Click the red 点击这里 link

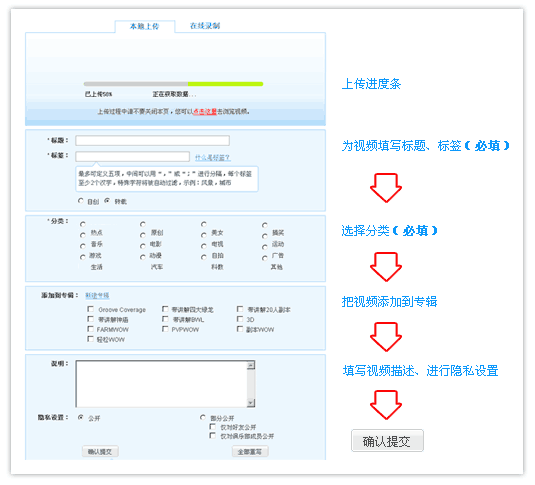pos(205,112)
